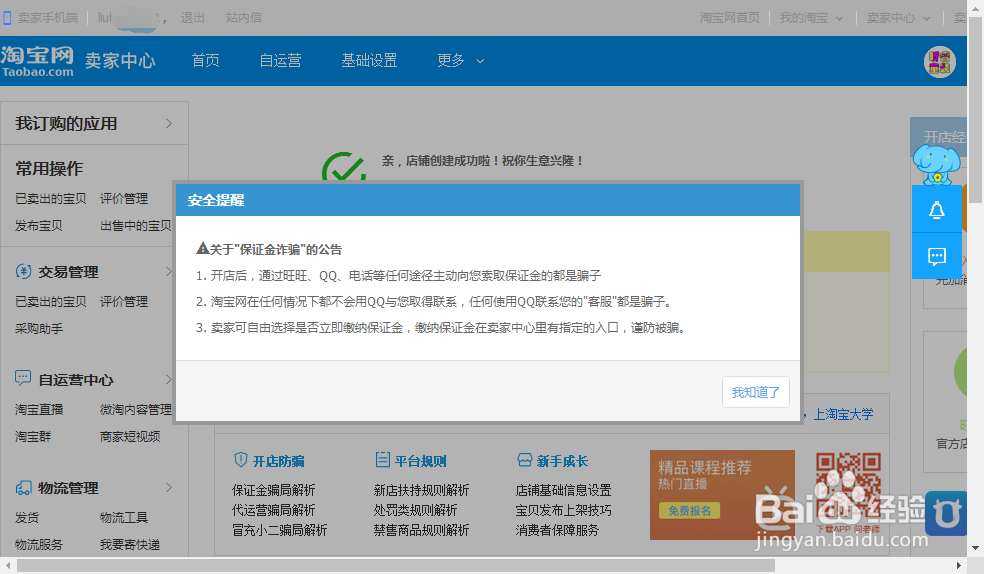Click the Taobao logo
984x574 pixels.
(37, 61)
